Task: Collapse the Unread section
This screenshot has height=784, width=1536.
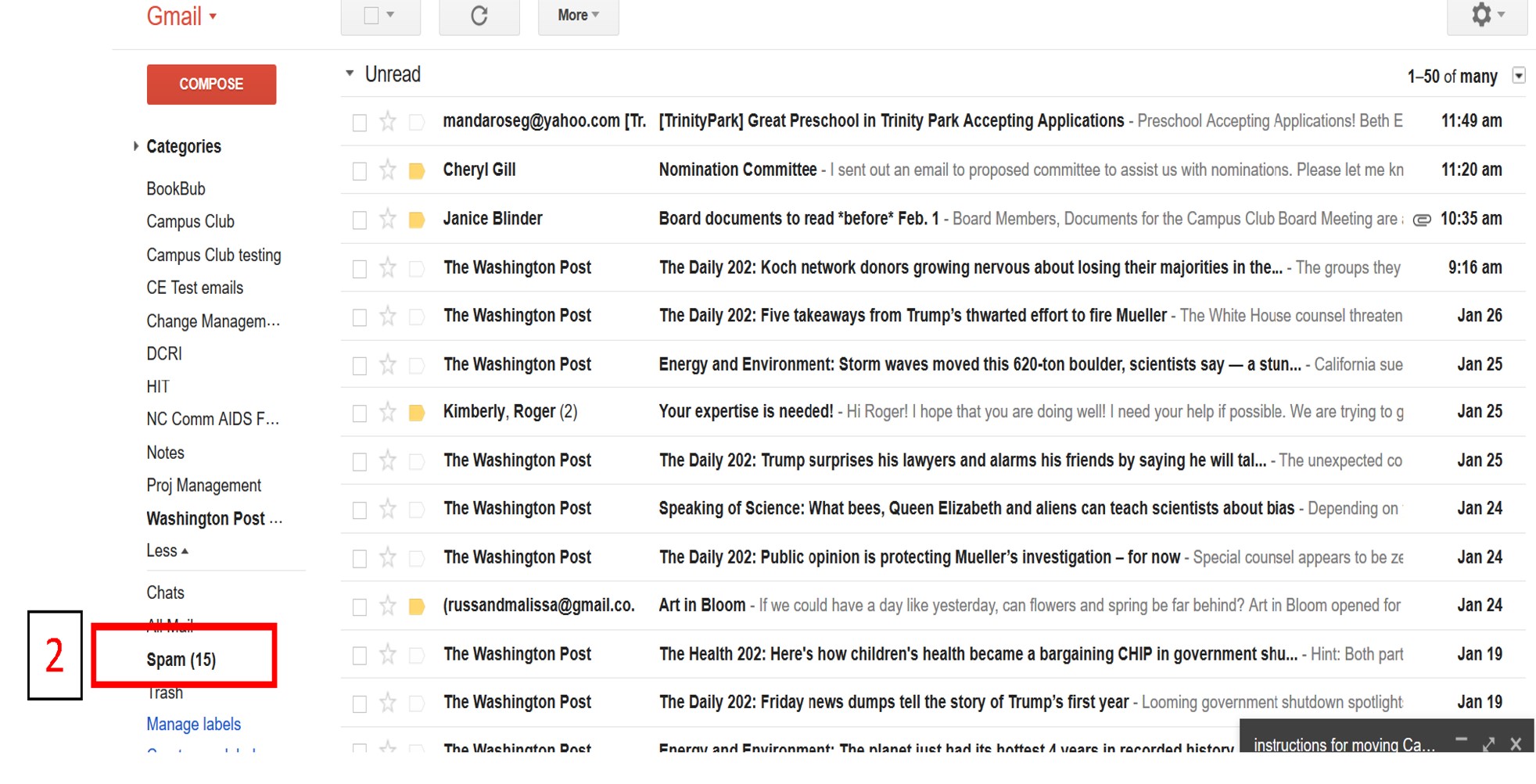Action: tap(350, 73)
